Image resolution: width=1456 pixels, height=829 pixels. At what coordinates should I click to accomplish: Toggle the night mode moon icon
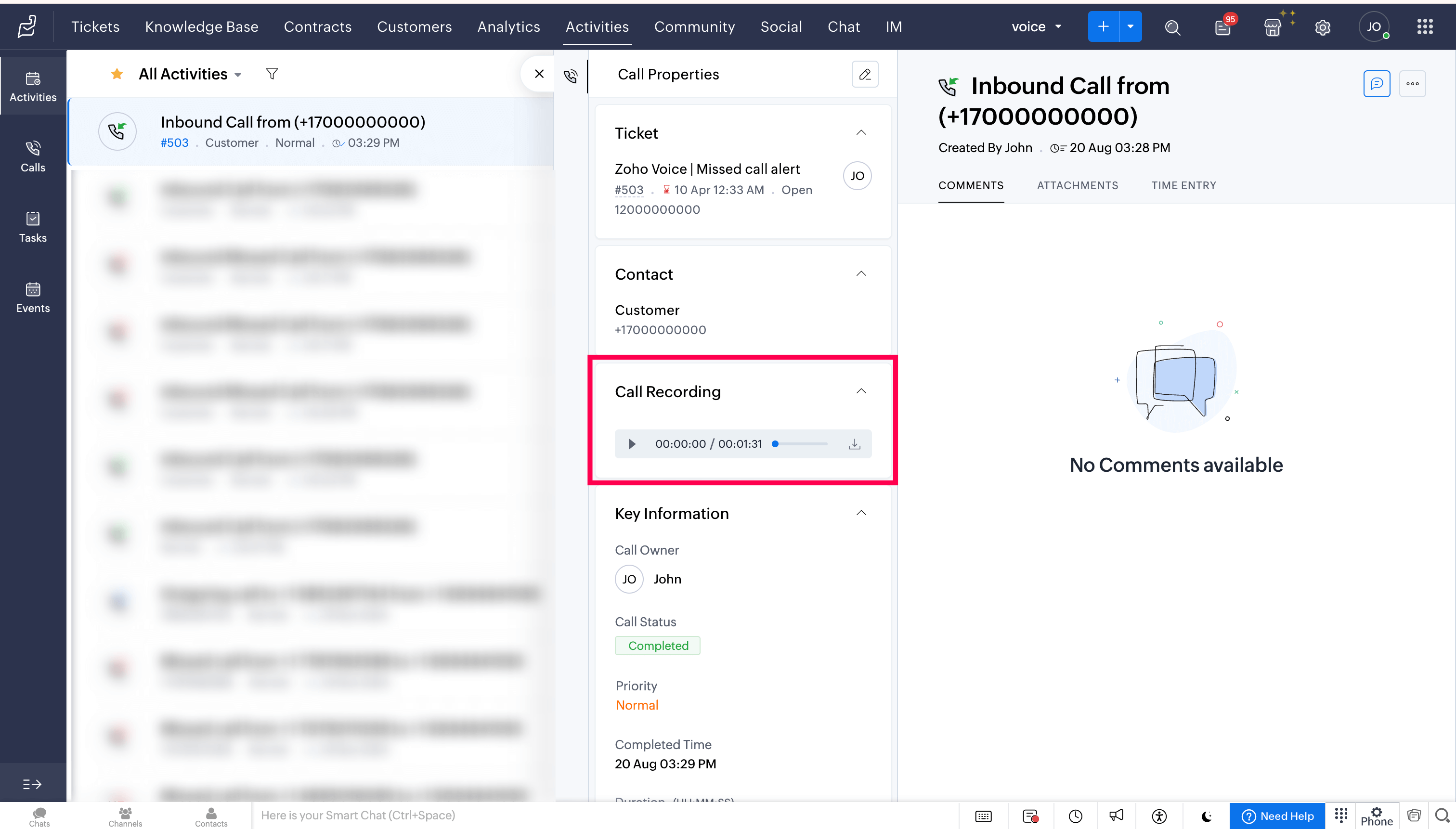[x=1207, y=816]
